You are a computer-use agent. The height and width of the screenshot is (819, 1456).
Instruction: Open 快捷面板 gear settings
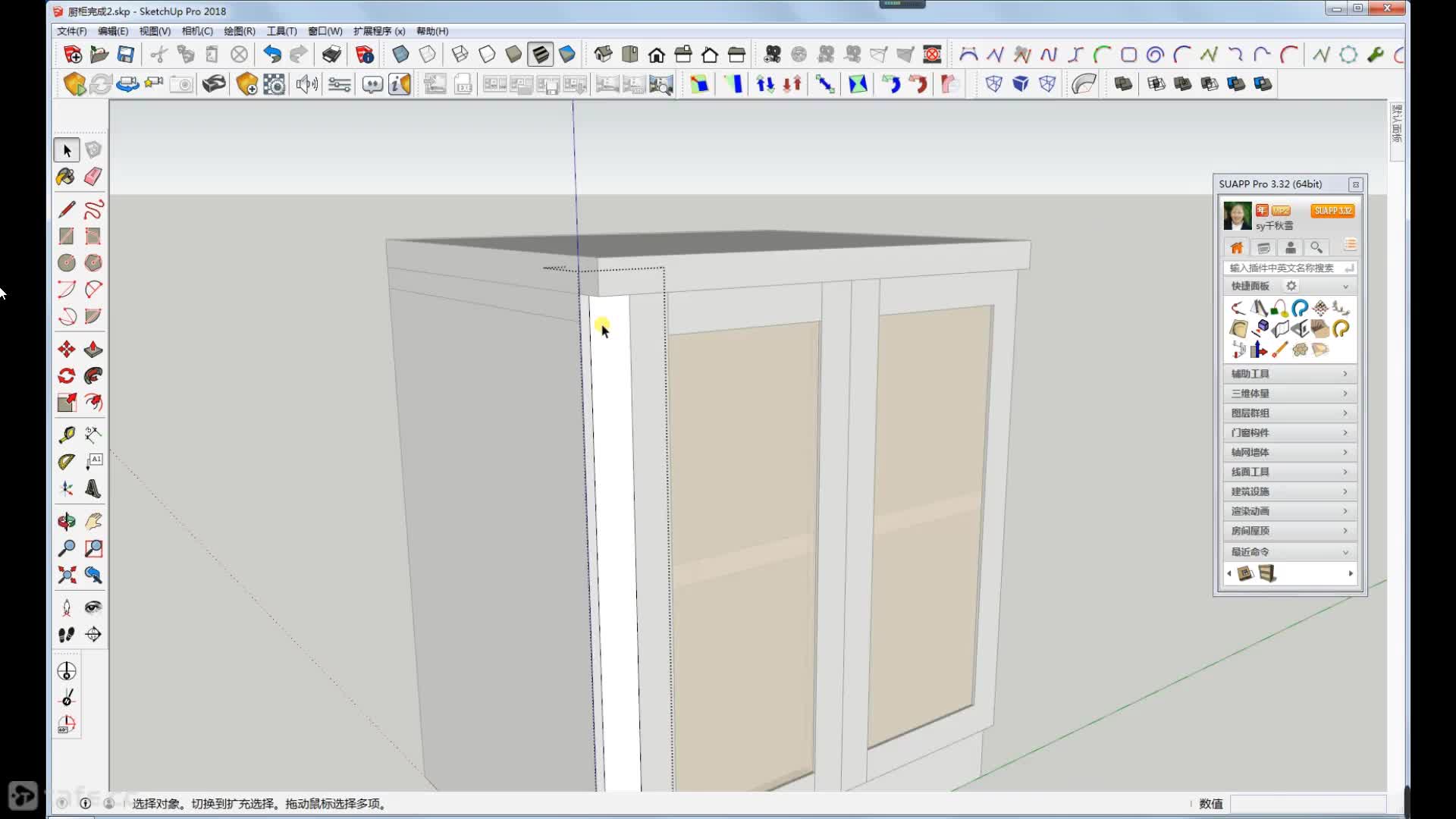pyautogui.click(x=1291, y=286)
